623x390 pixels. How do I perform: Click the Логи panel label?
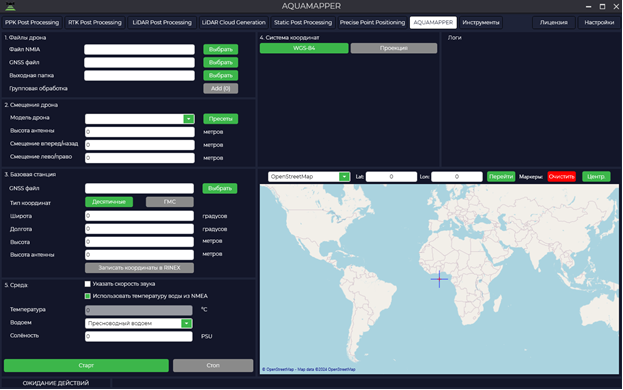point(455,38)
